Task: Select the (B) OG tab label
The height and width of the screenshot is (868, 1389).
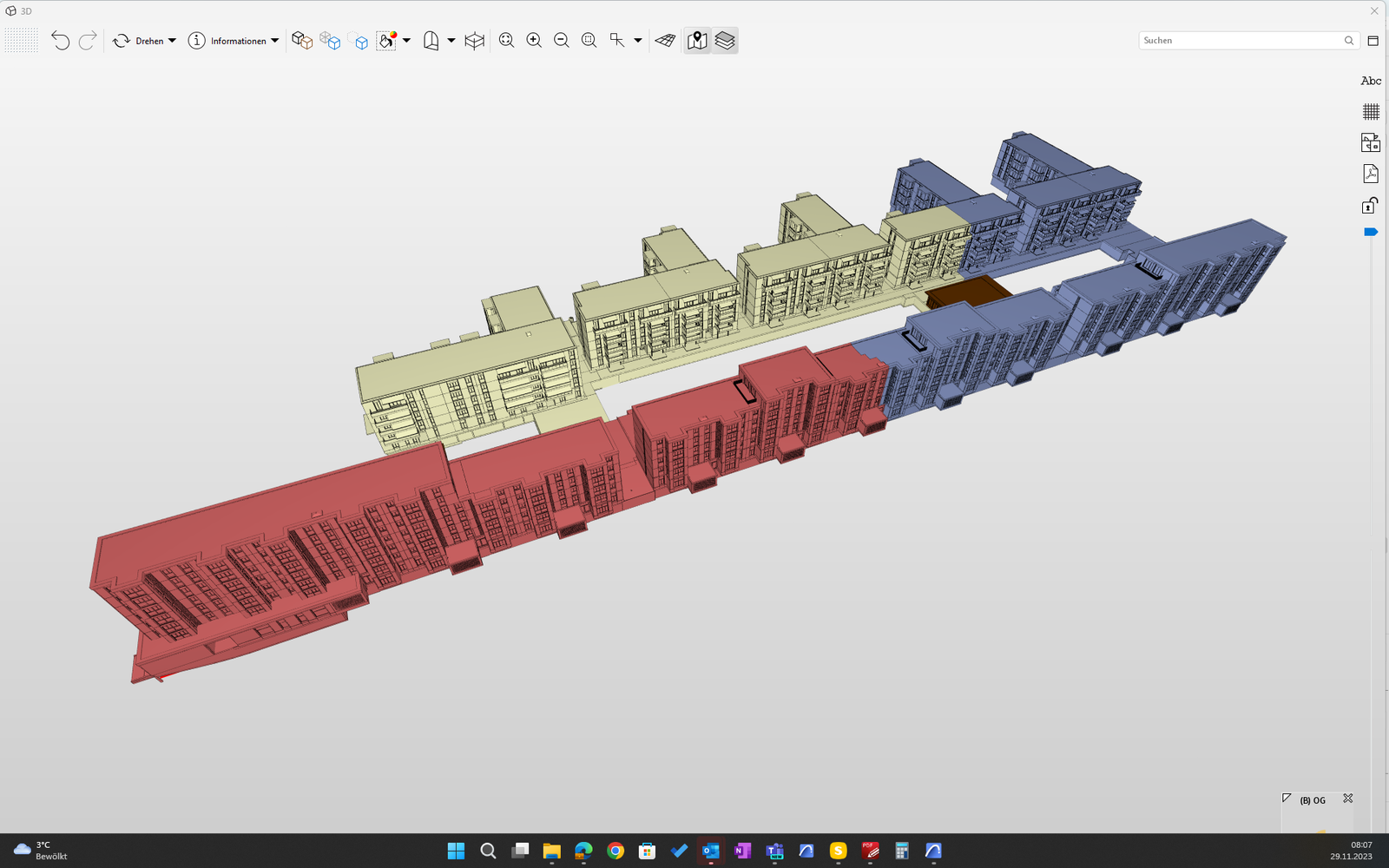Action: 1312,800
